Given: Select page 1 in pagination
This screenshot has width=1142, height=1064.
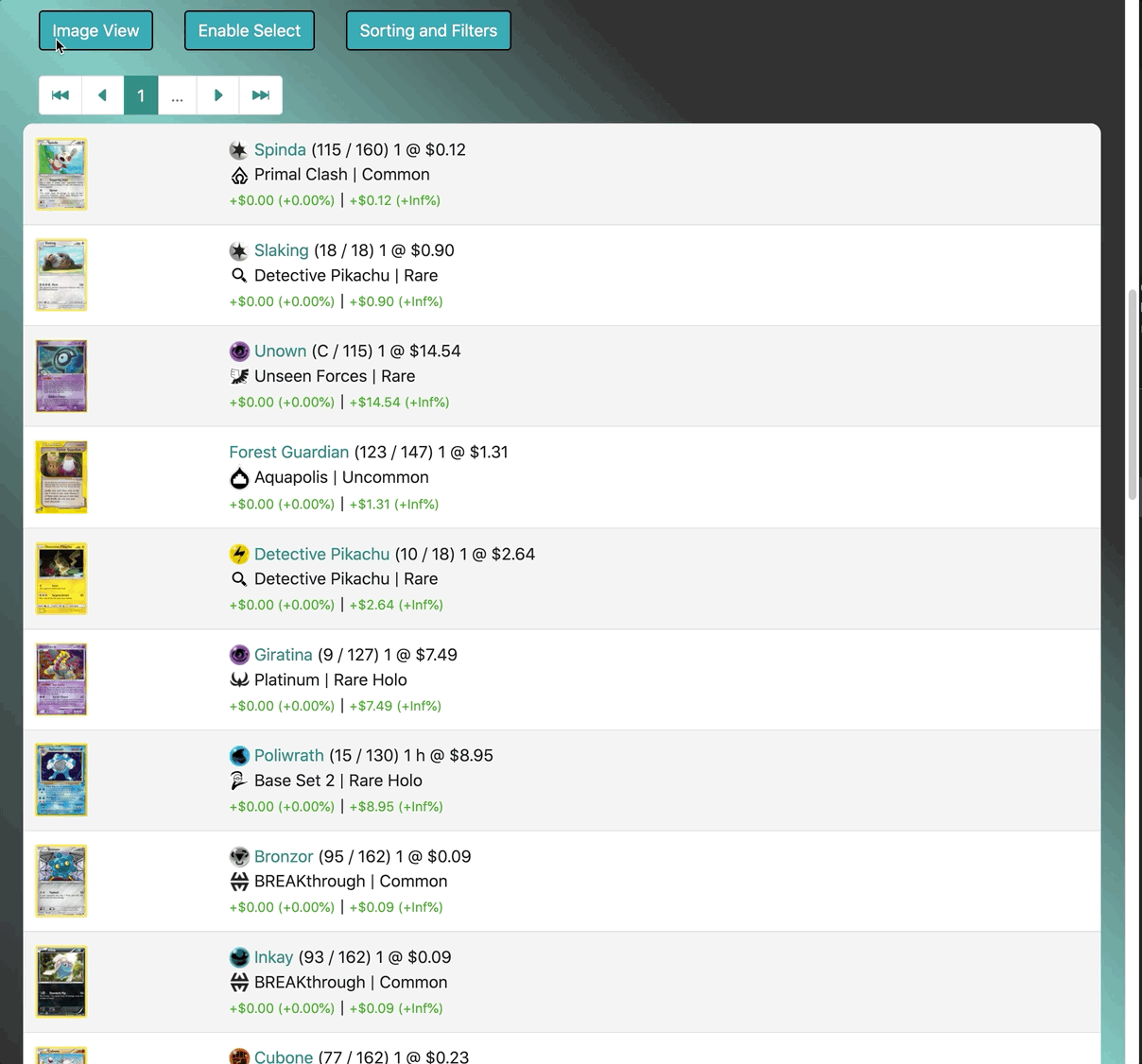Looking at the screenshot, I should click(141, 95).
